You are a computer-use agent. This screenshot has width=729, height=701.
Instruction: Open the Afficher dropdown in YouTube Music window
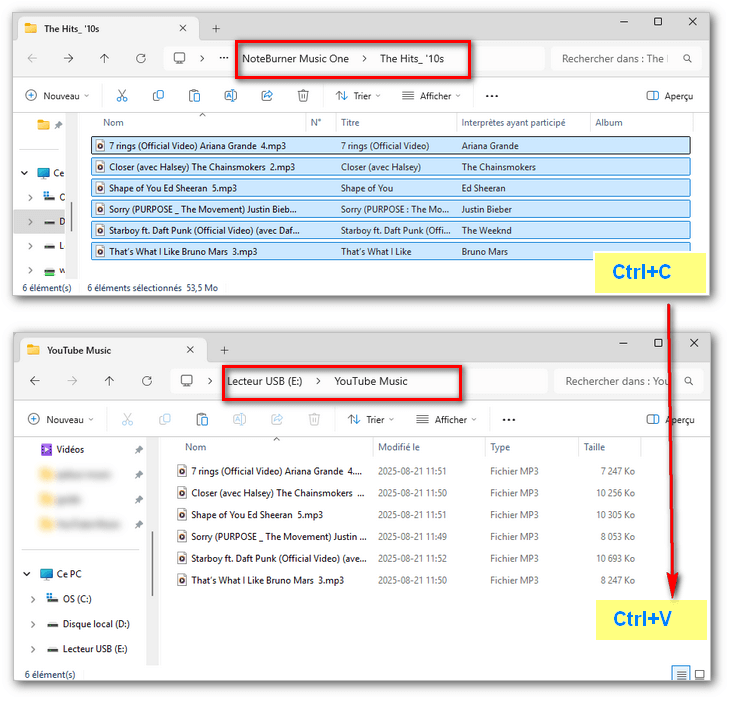[x=446, y=420]
